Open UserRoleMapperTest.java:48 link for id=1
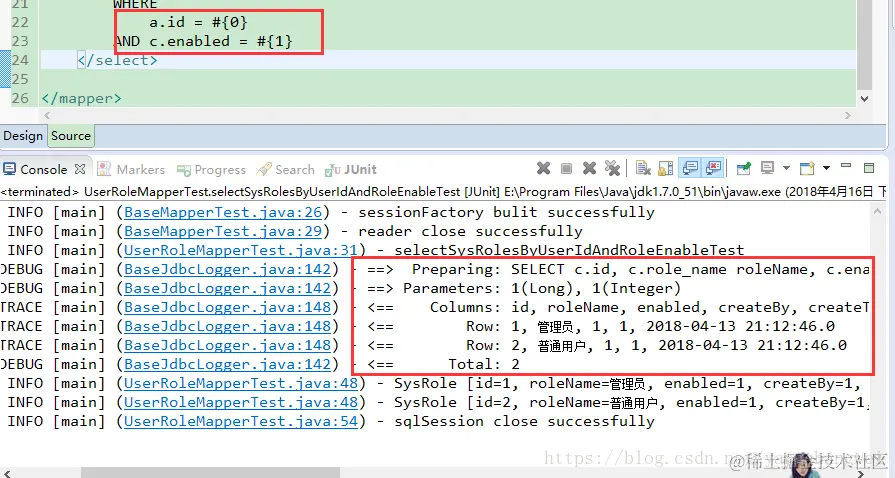895x478 pixels. pos(241,383)
